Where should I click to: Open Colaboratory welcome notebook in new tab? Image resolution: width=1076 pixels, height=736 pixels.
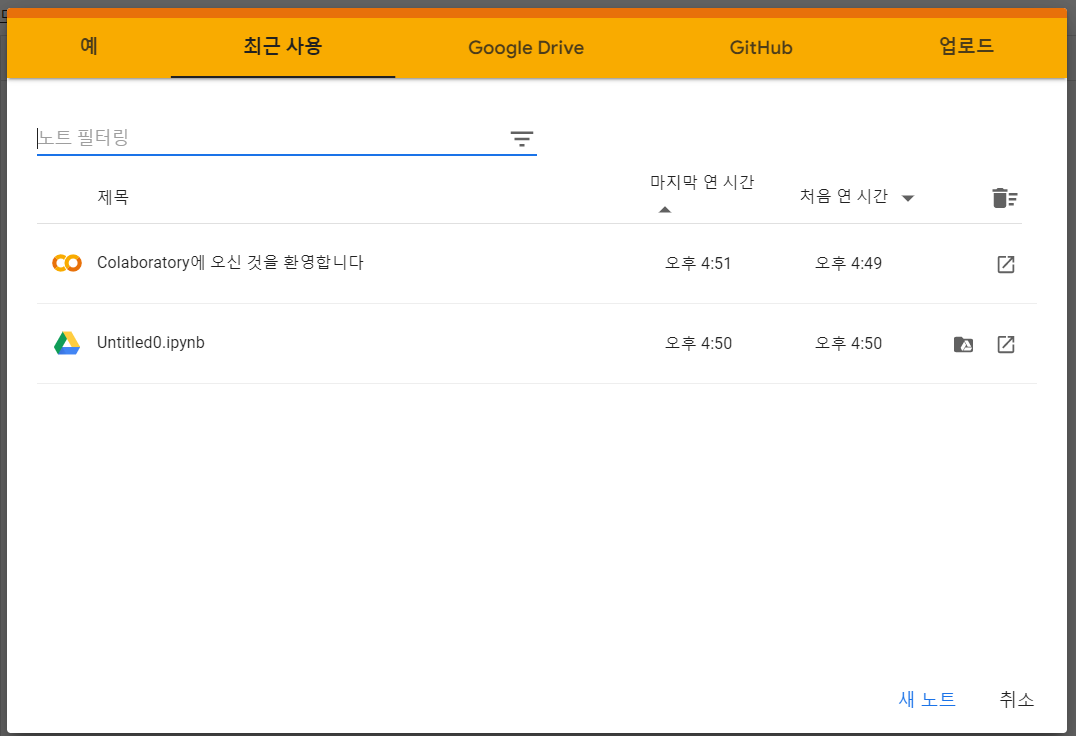click(1005, 264)
